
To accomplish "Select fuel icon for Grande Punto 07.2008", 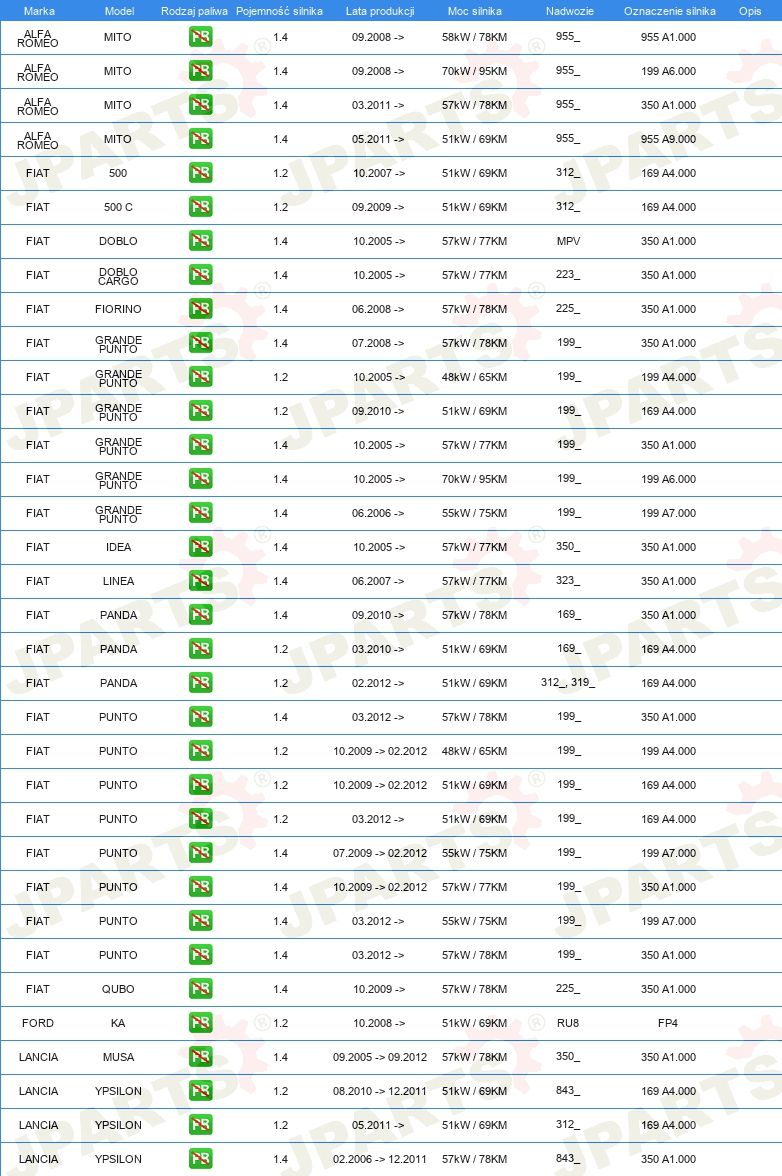I will point(200,343).
